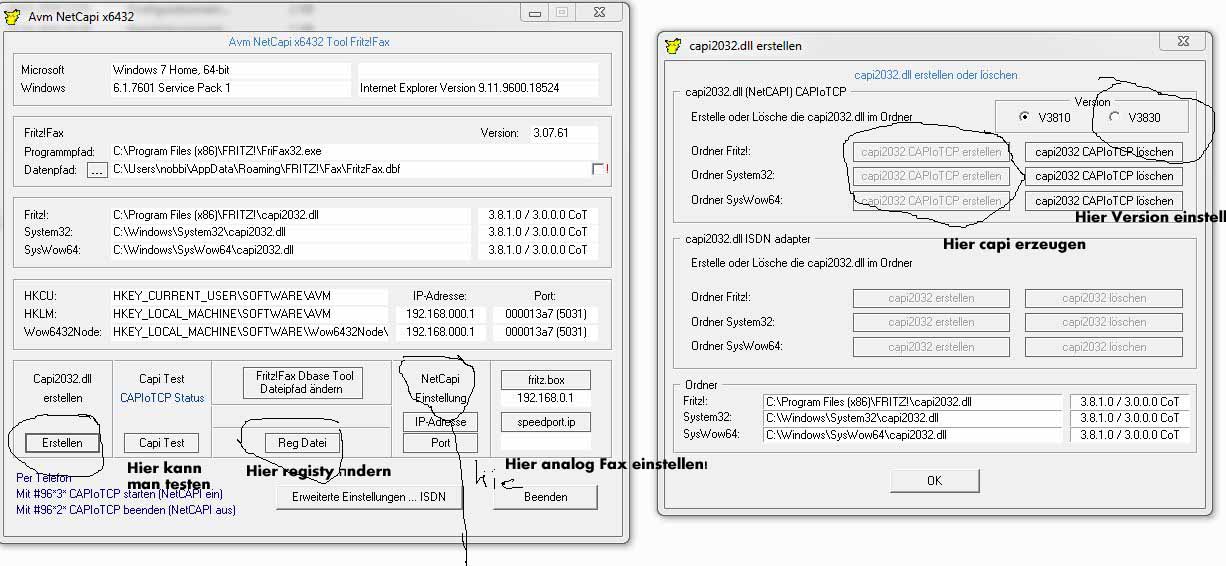Click the Fritz! path field in dialog's Ordner group
The width and height of the screenshot is (1226, 566).
click(912, 402)
